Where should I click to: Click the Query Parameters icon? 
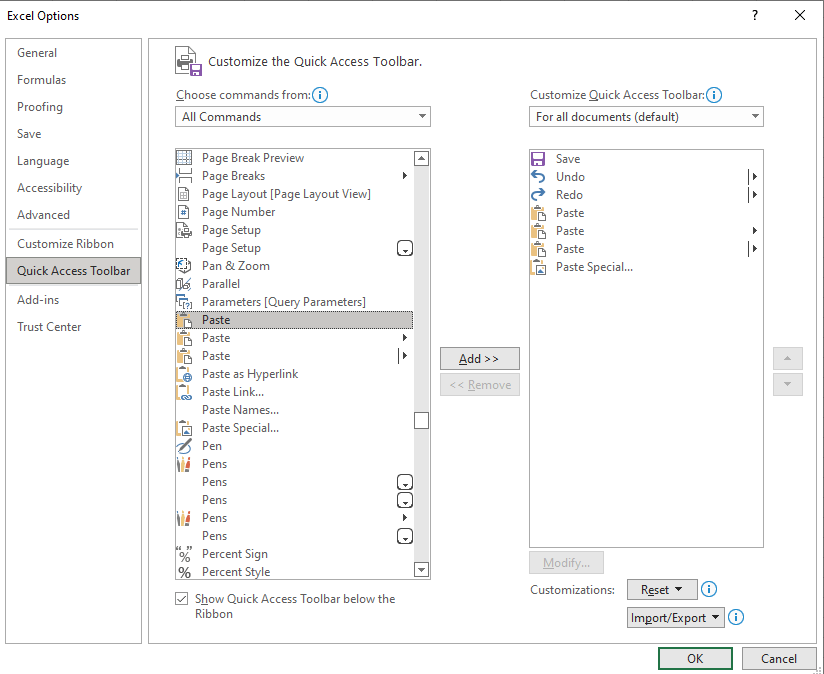coord(184,302)
